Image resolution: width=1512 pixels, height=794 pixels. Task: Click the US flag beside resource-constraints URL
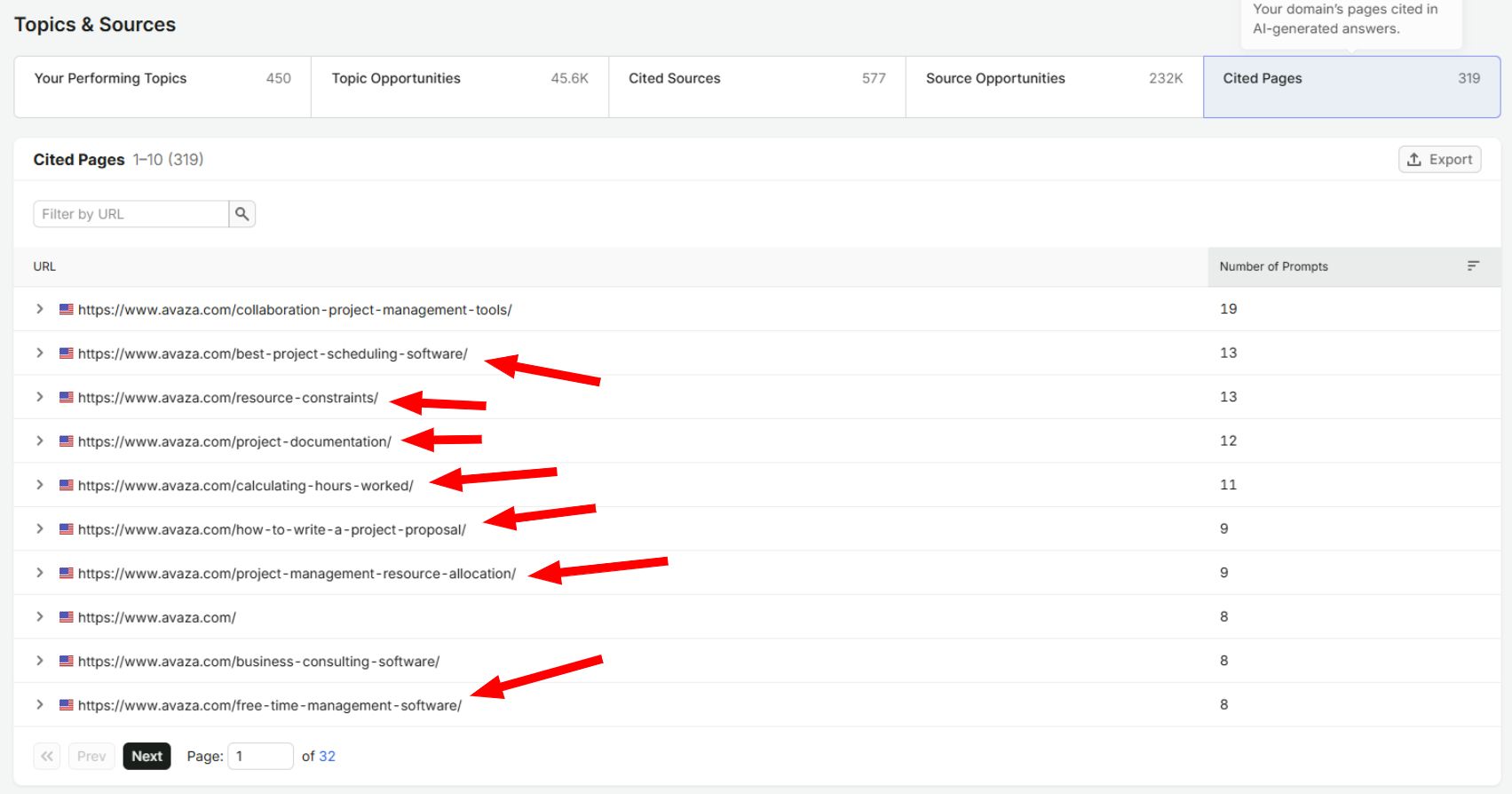tap(67, 397)
